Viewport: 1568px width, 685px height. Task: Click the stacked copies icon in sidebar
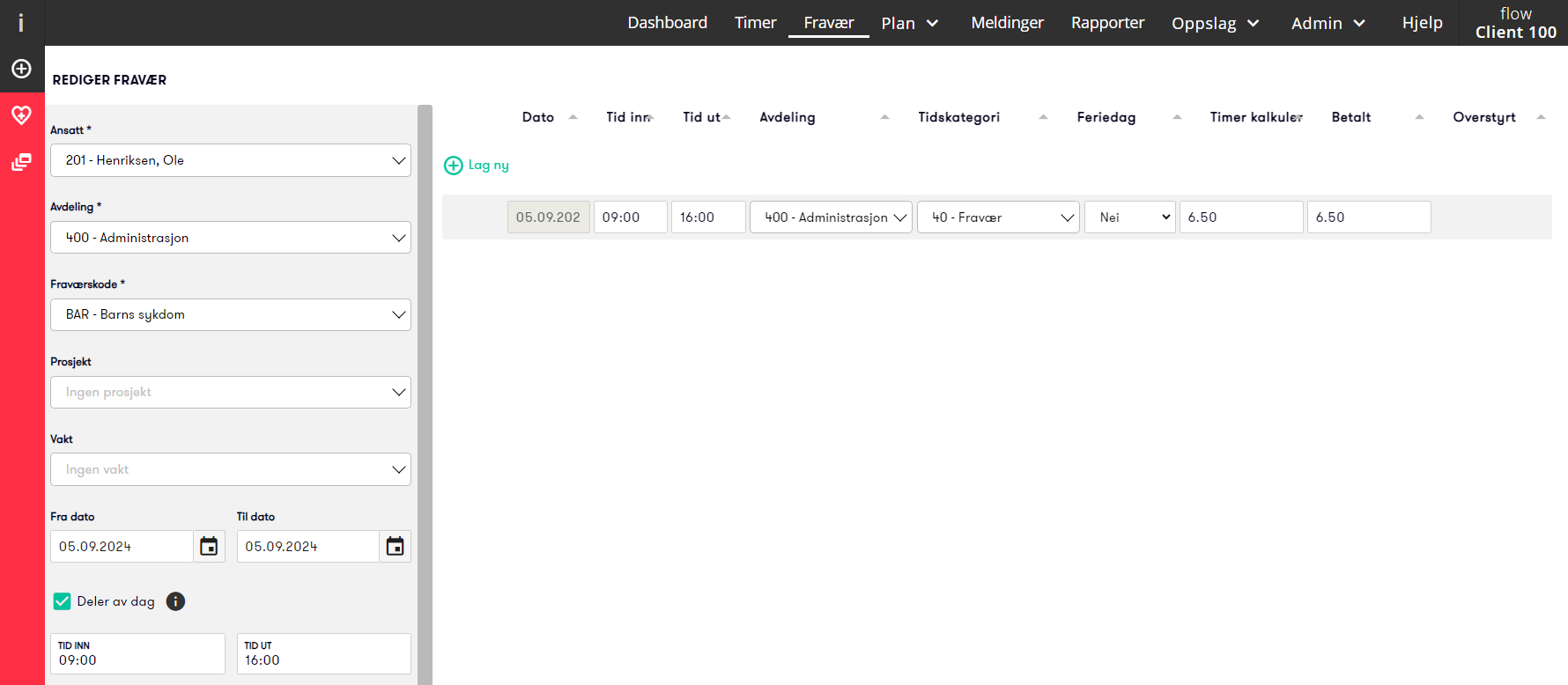pyautogui.click(x=21, y=162)
